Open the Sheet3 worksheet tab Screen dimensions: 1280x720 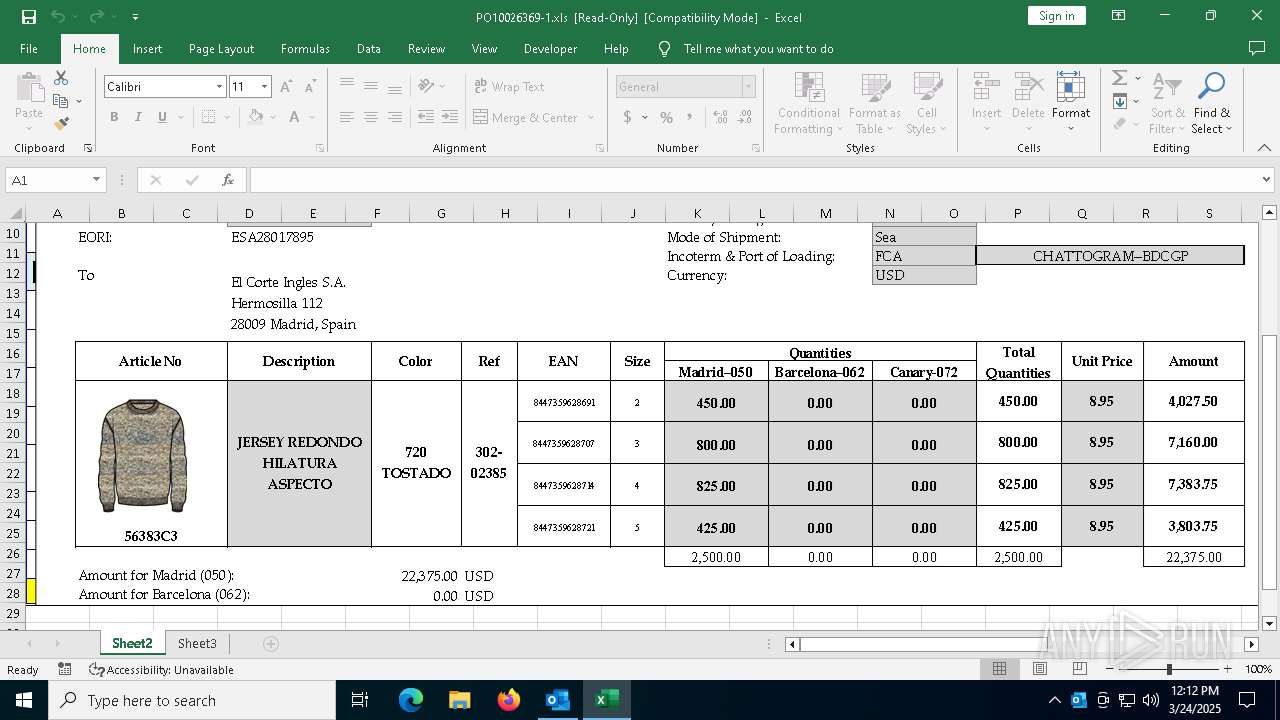point(197,644)
